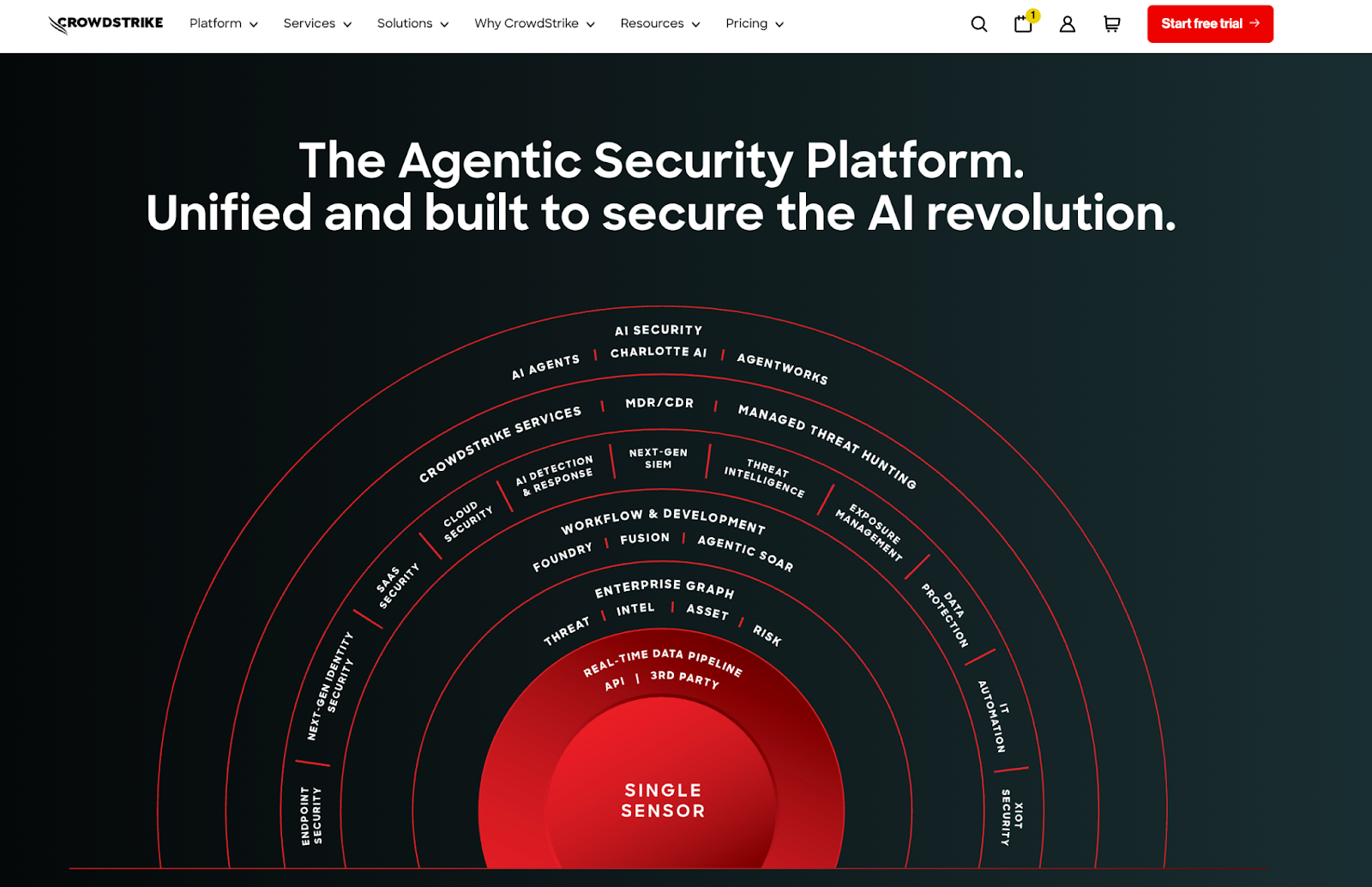Open the user account icon

click(1067, 25)
